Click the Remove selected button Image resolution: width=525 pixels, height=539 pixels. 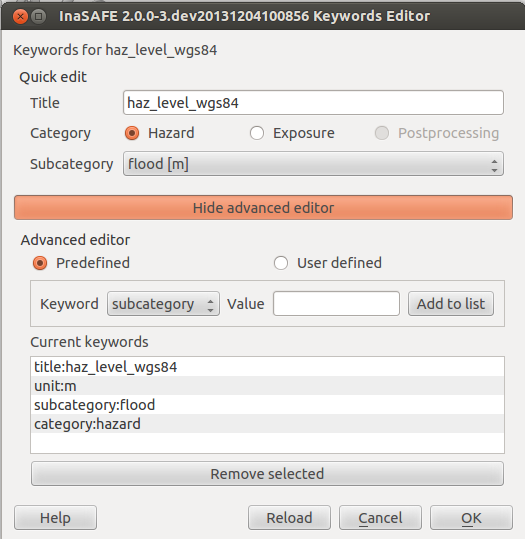pyautogui.click(x=267, y=474)
